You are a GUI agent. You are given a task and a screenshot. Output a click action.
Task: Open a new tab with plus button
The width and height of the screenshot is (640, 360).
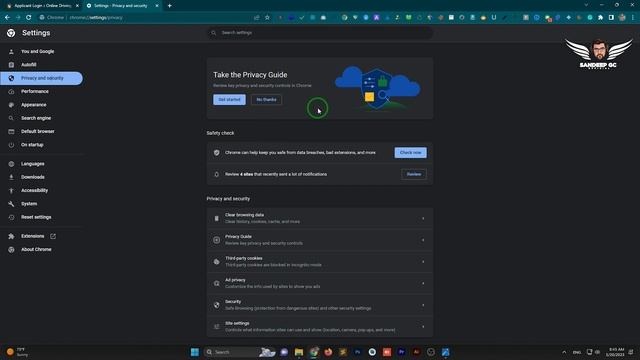point(169,6)
